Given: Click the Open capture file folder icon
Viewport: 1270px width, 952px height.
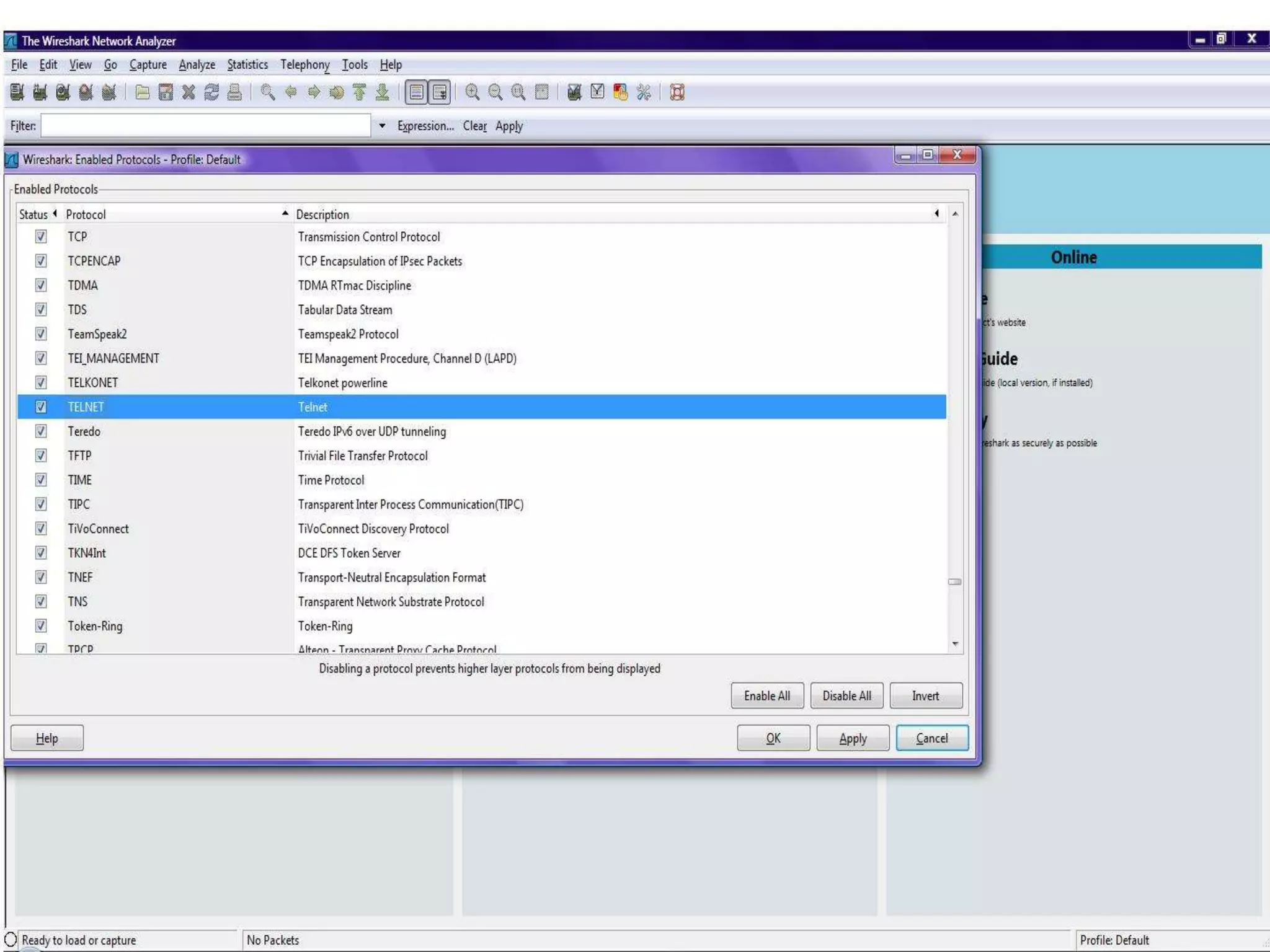Looking at the screenshot, I should pos(143,93).
